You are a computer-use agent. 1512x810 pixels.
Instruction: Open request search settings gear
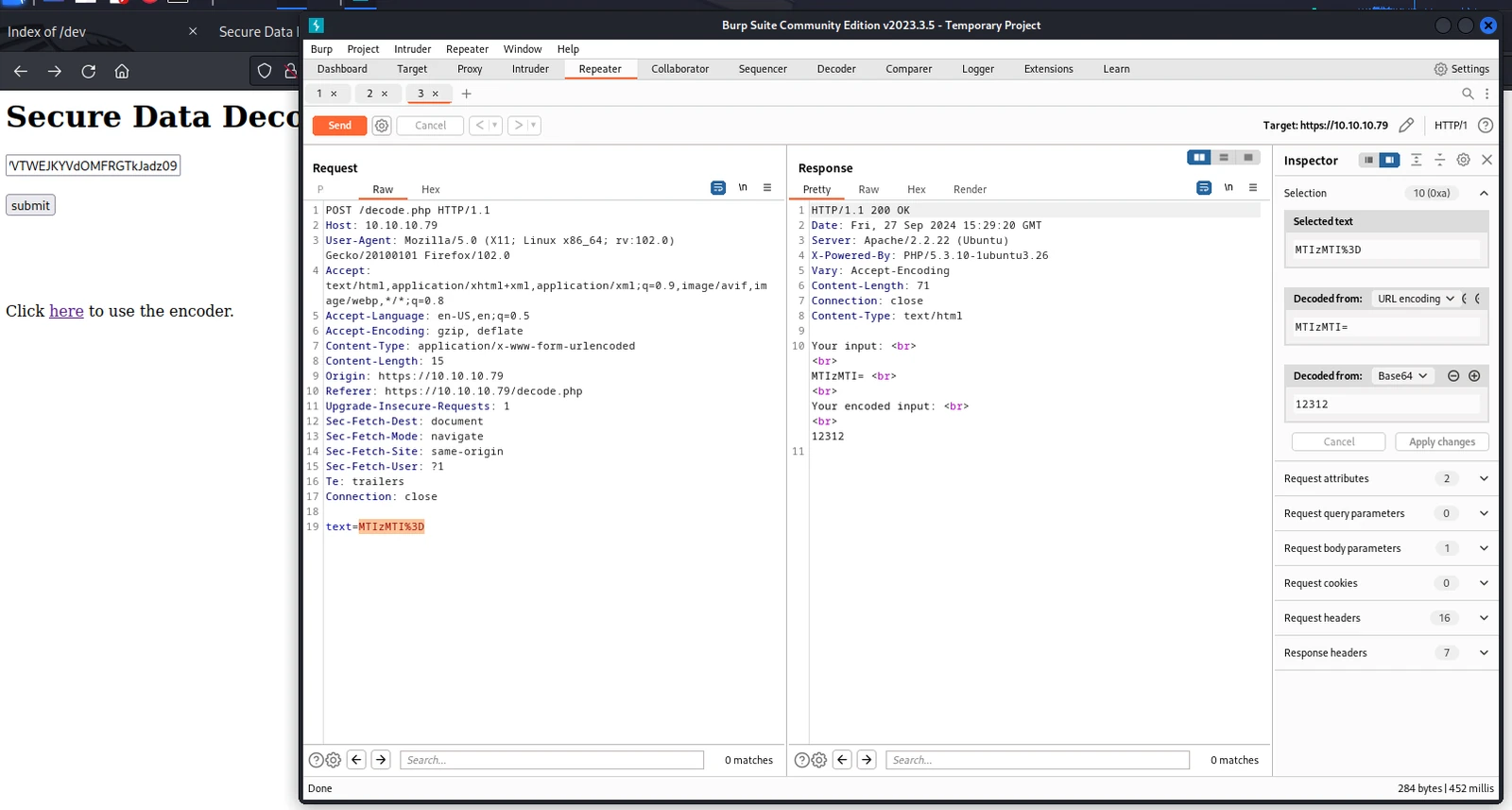coord(334,760)
